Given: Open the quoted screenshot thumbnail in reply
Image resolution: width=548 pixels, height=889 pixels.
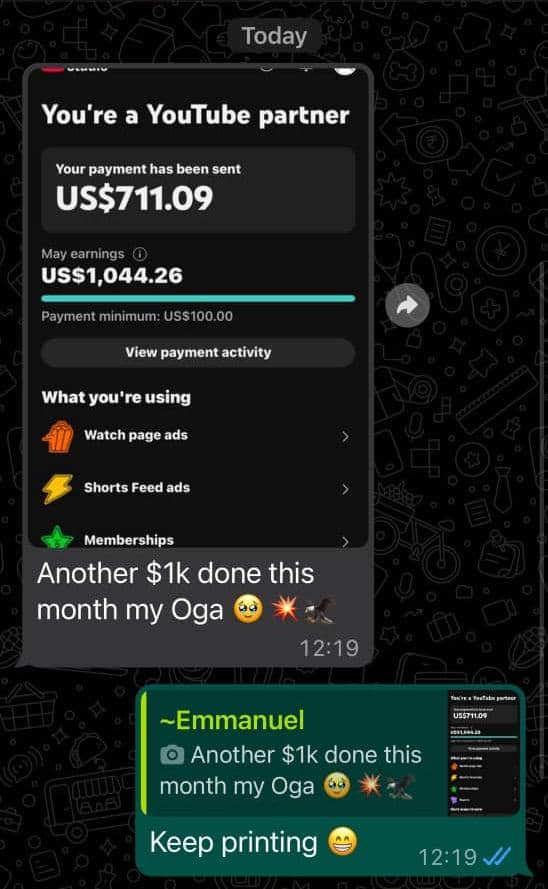Looking at the screenshot, I should click(483, 753).
